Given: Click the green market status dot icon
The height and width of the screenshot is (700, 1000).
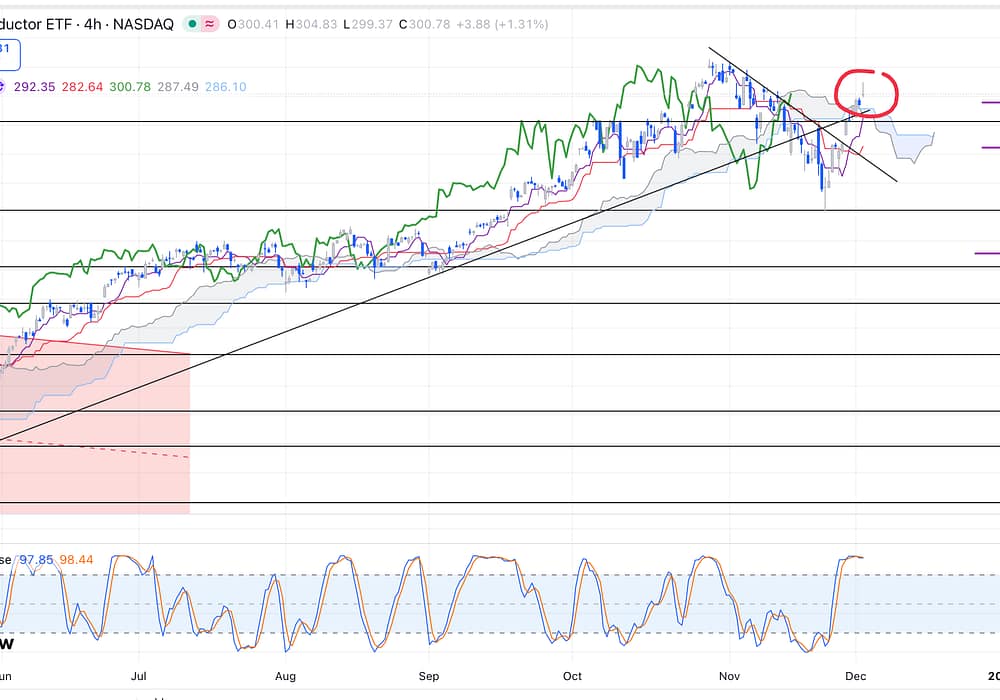Looking at the screenshot, I should pos(191,22).
